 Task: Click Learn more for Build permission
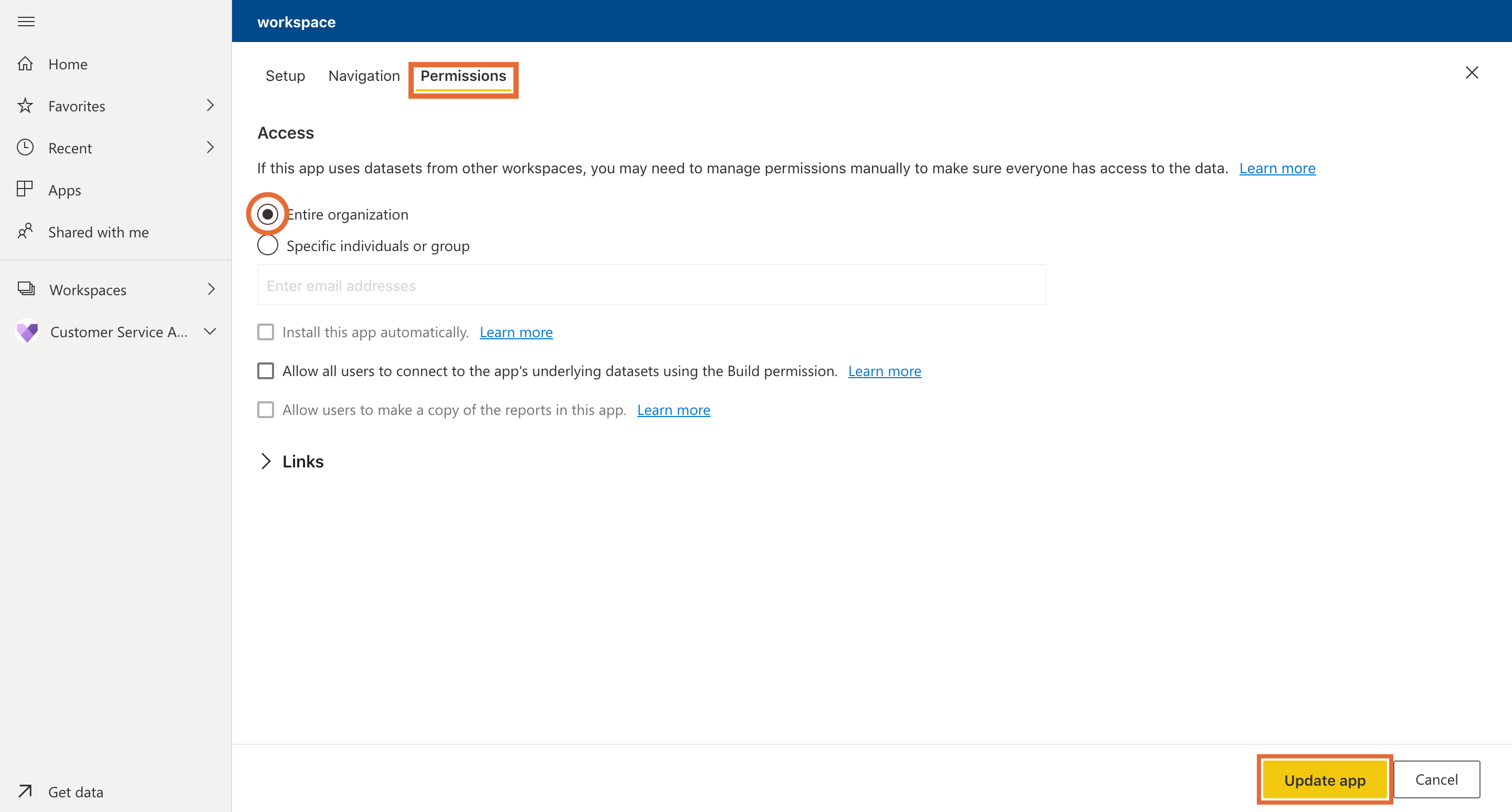pyautogui.click(x=885, y=371)
